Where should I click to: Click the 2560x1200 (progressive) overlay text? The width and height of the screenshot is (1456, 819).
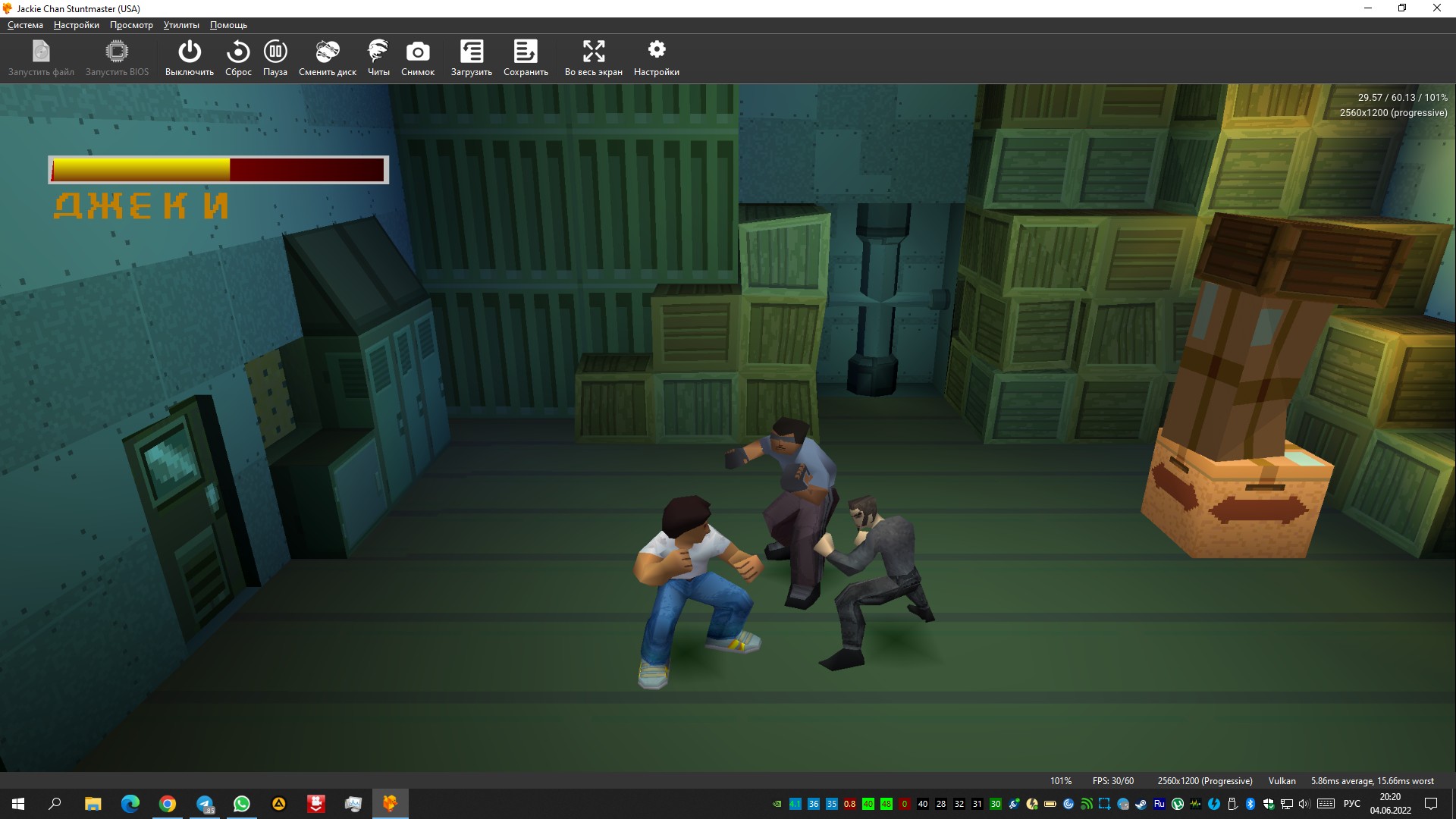pos(1393,113)
